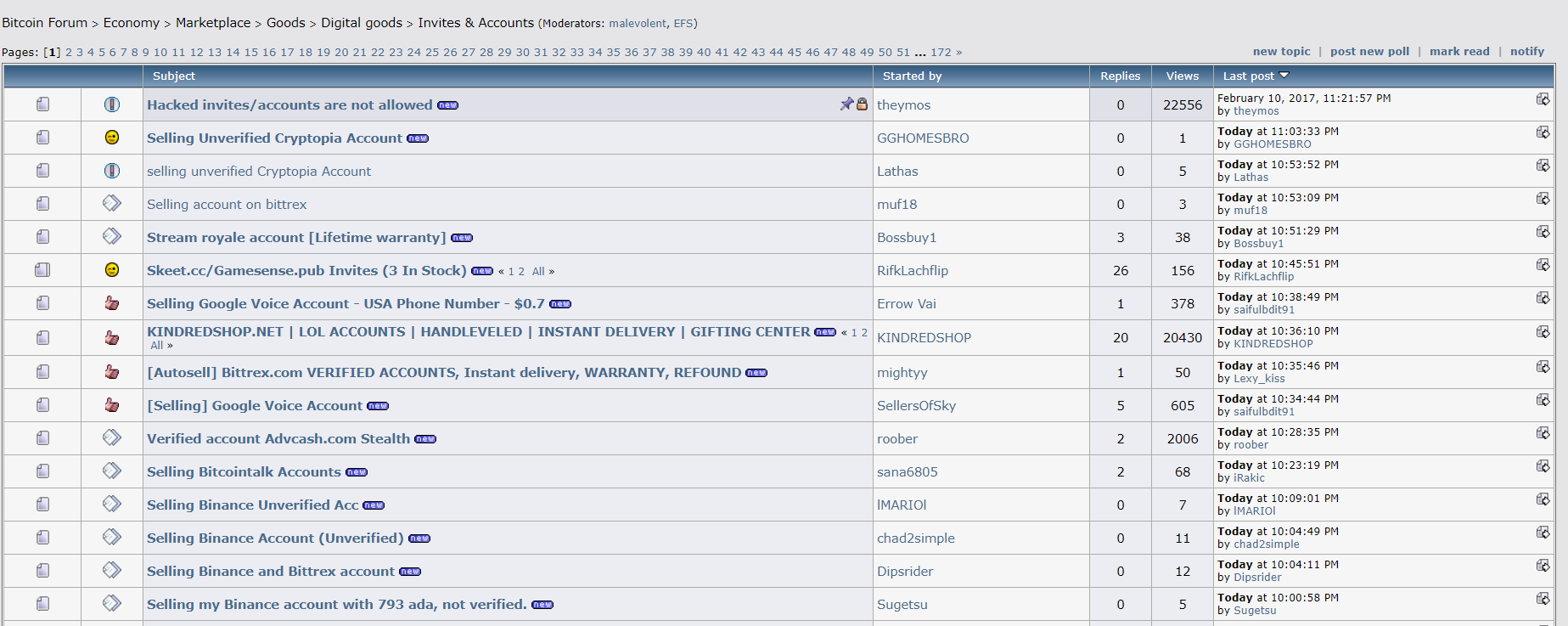Viewport: 1568px width, 626px height.
Task: Sort by Subject column header
Action: click(x=174, y=76)
